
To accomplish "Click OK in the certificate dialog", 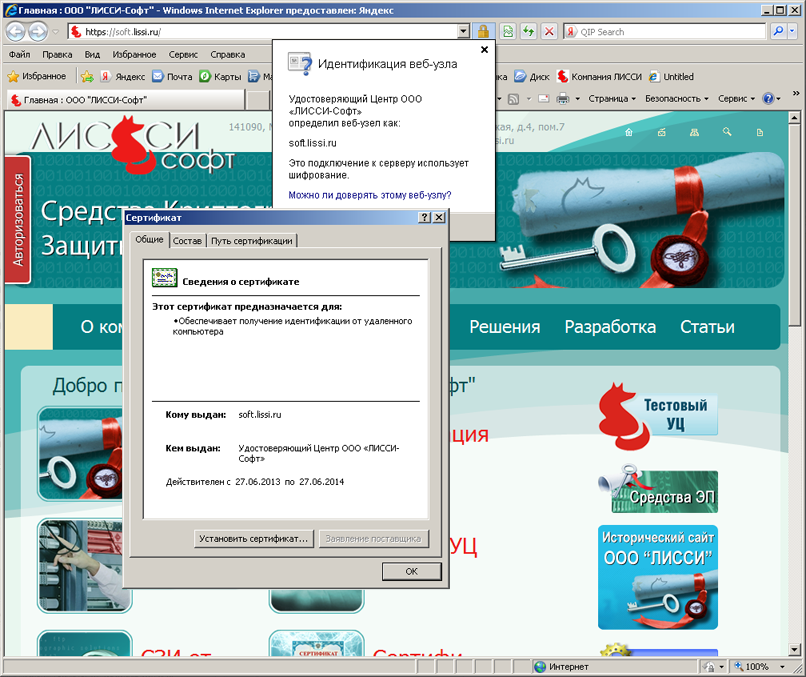I will tap(411, 571).
